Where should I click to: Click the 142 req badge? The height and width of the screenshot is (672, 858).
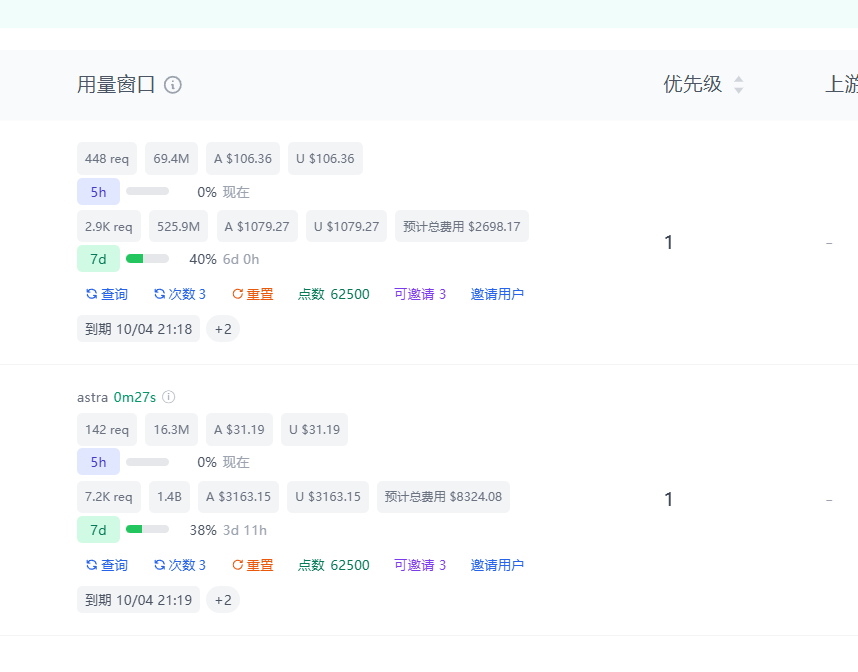(x=107, y=430)
